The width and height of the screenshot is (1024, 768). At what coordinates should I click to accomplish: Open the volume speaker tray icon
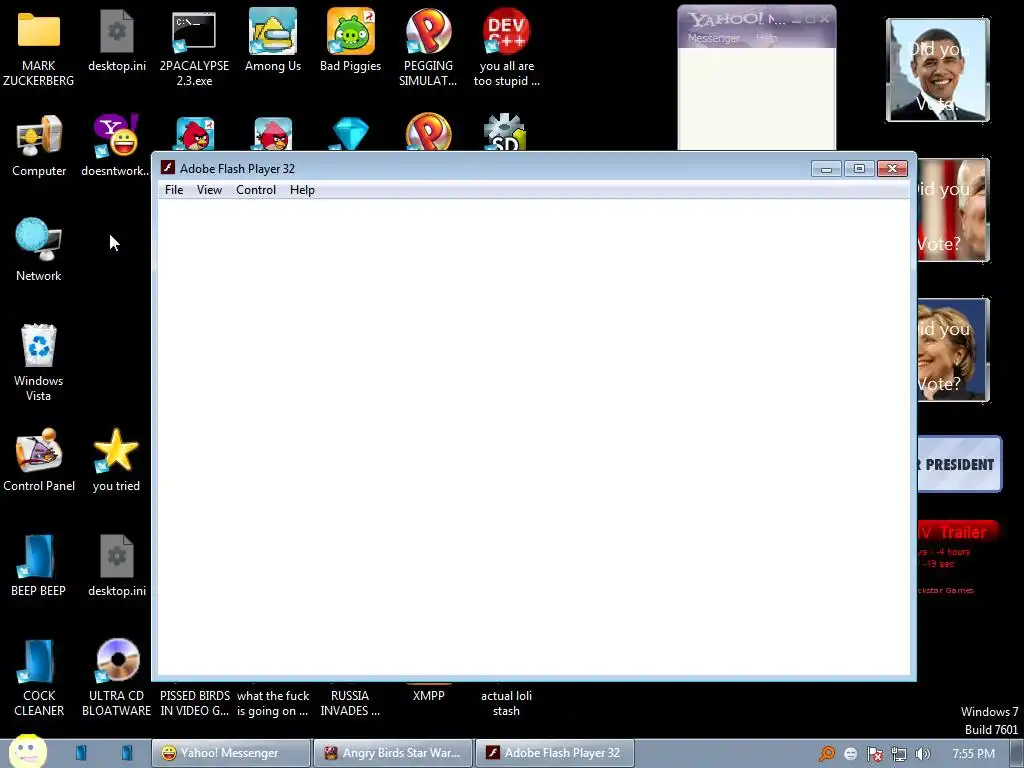[922, 754]
